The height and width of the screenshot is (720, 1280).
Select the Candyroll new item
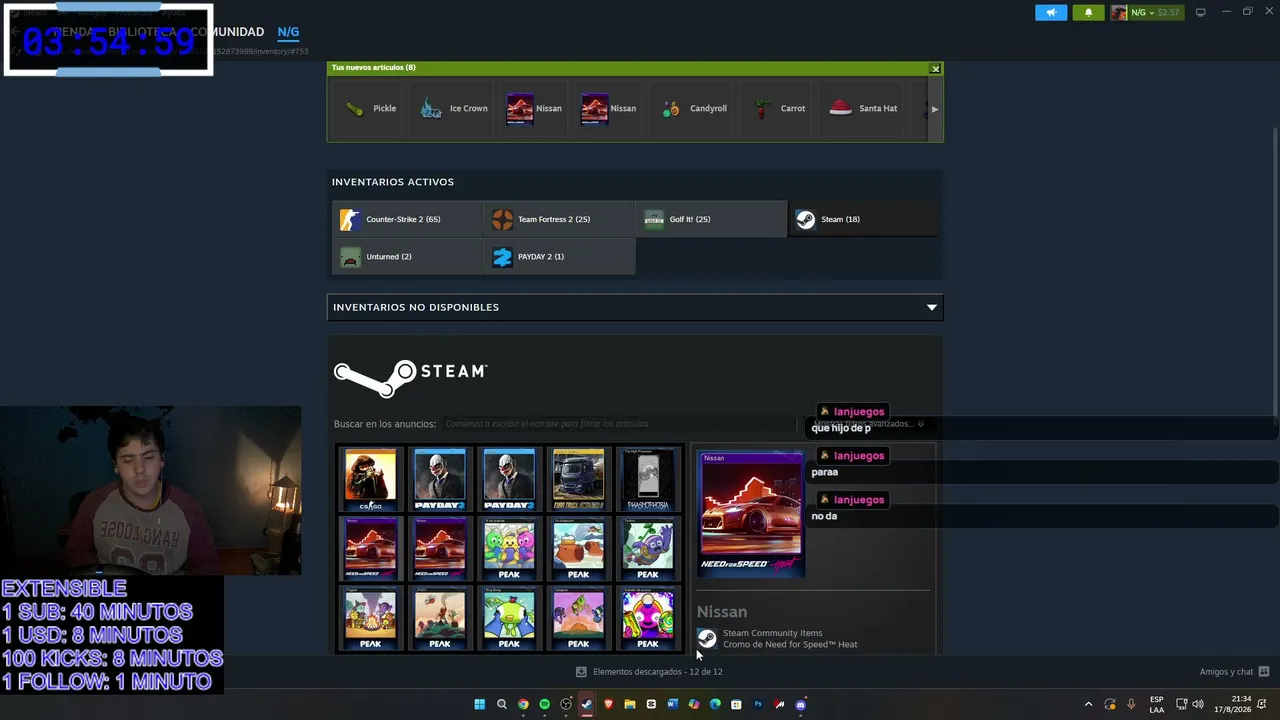(x=694, y=108)
